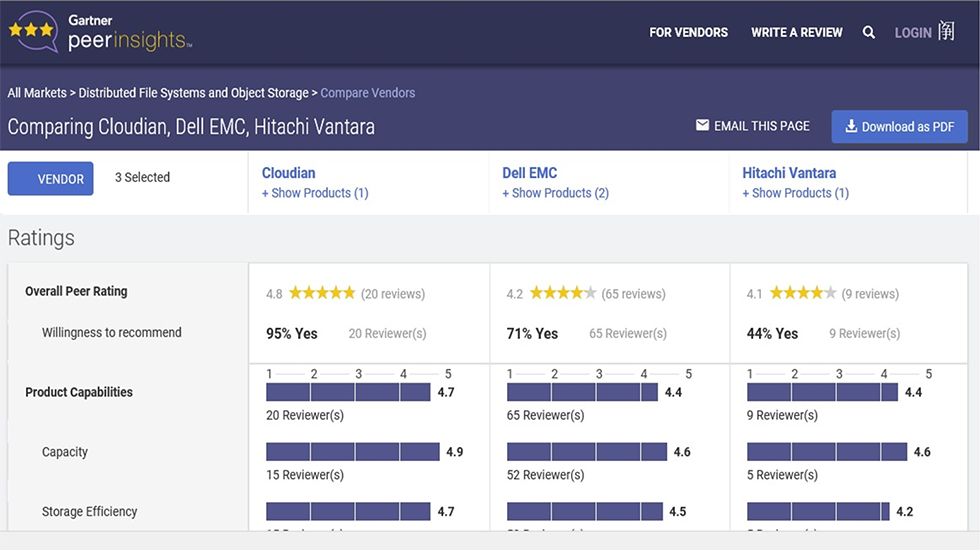The image size is (980, 550).
Task: Click Product Capabilities row label
Action: (79, 392)
